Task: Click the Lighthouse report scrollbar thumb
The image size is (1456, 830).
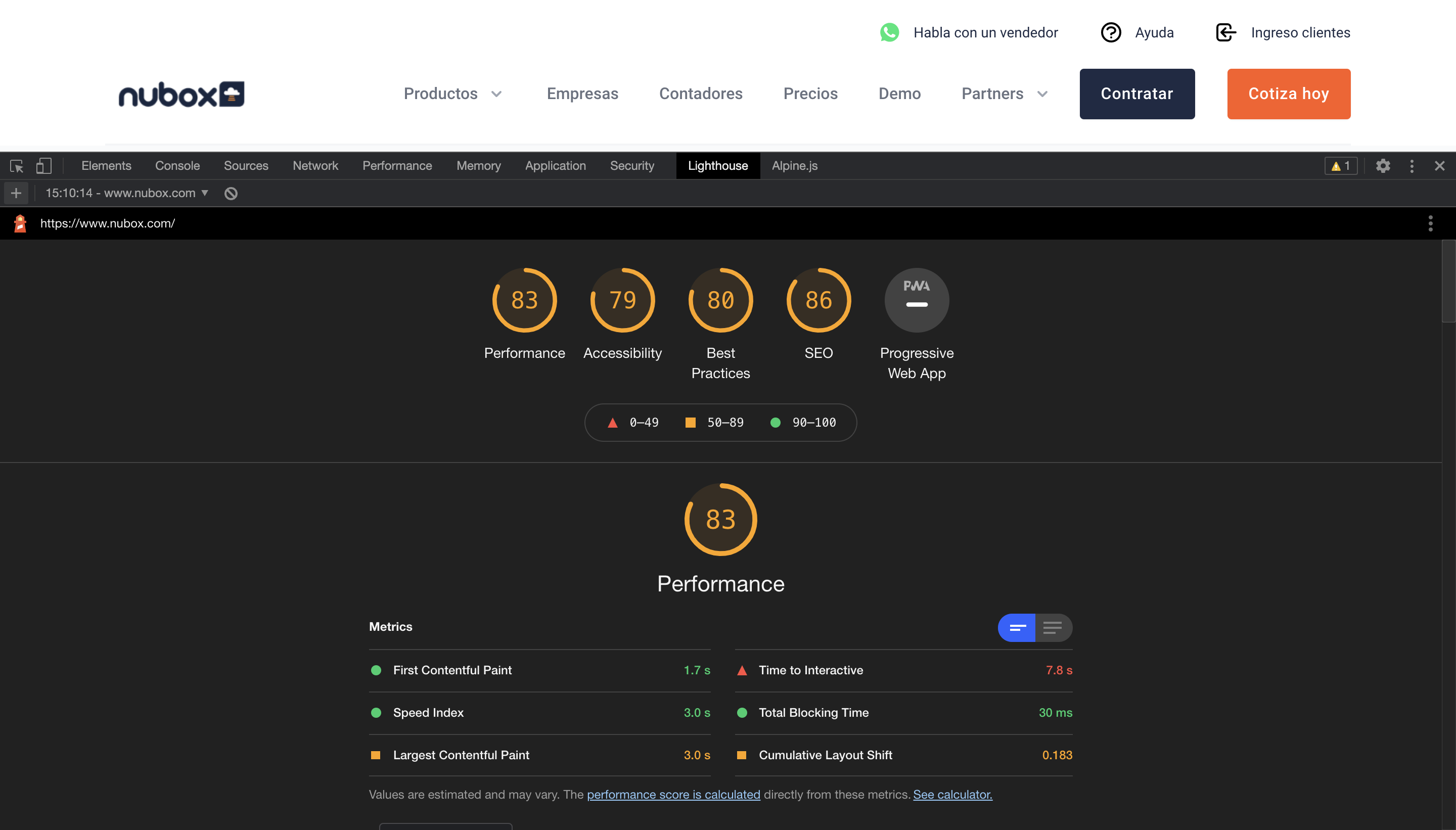Action: (x=1448, y=282)
